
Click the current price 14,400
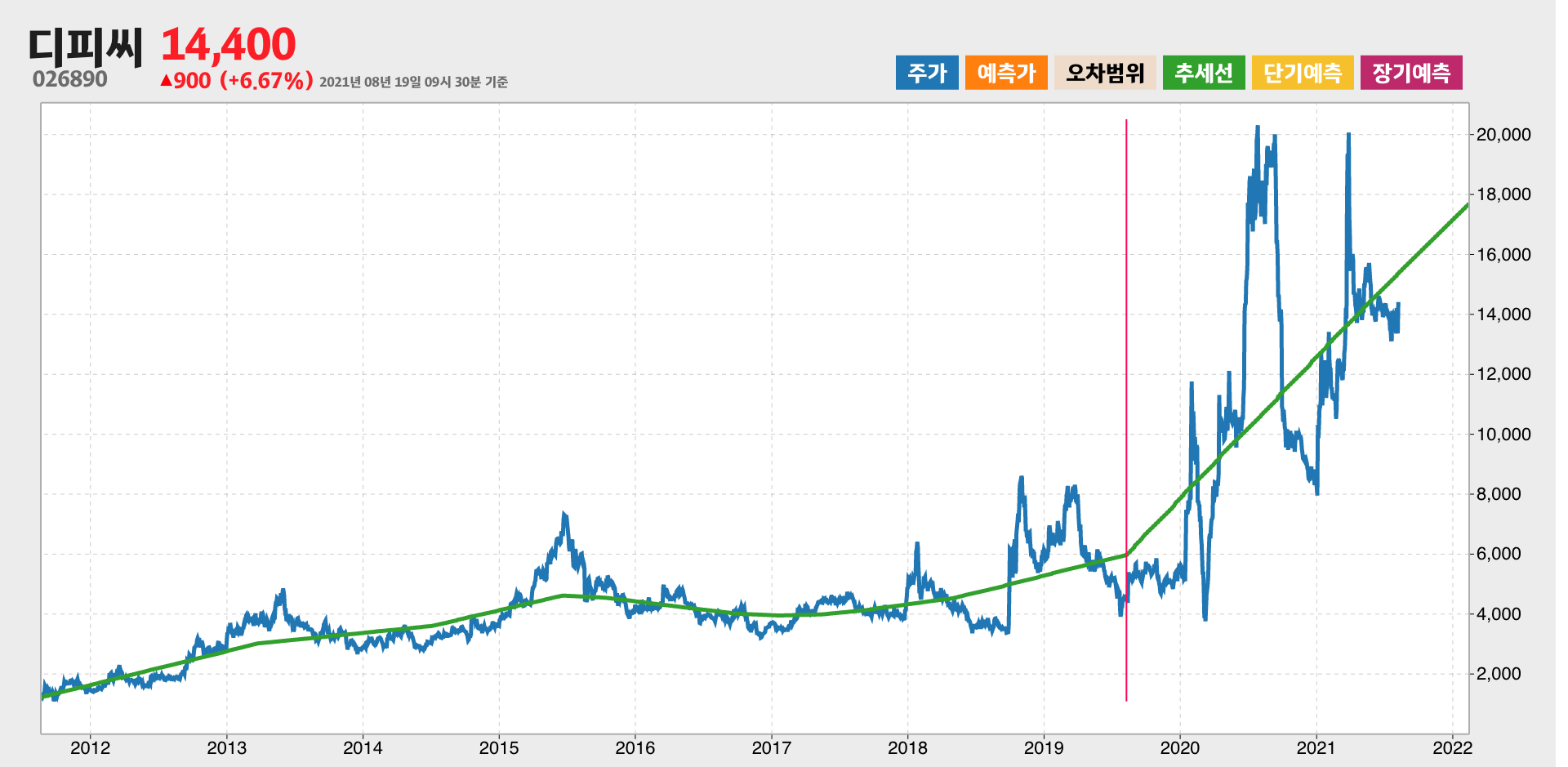click(228, 44)
